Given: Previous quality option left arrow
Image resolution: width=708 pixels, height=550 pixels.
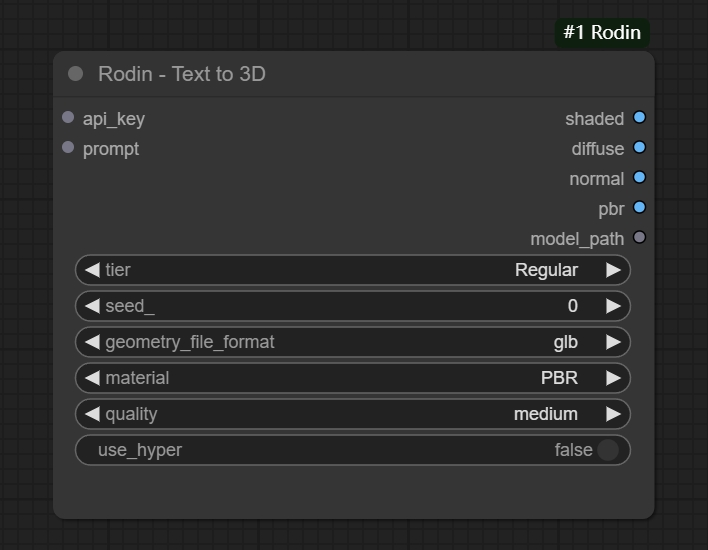Looking at the screenshot, I should tap(92, 414).
